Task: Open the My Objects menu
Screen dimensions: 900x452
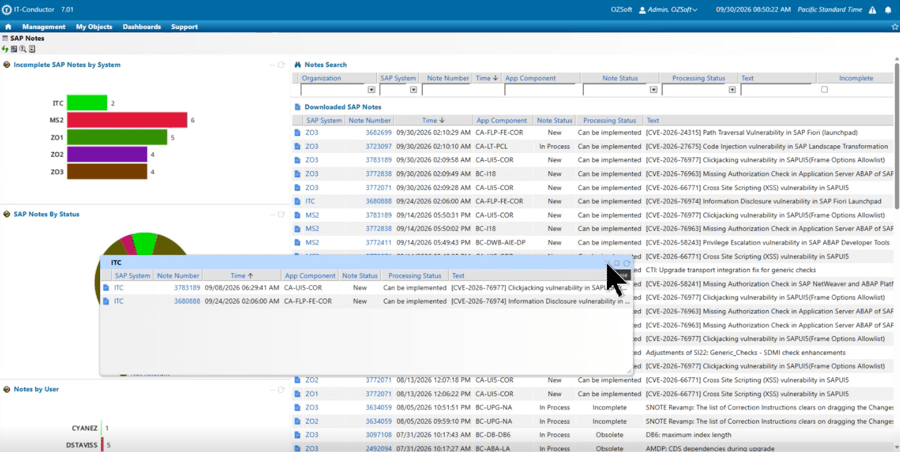Action: pos(94,26)
